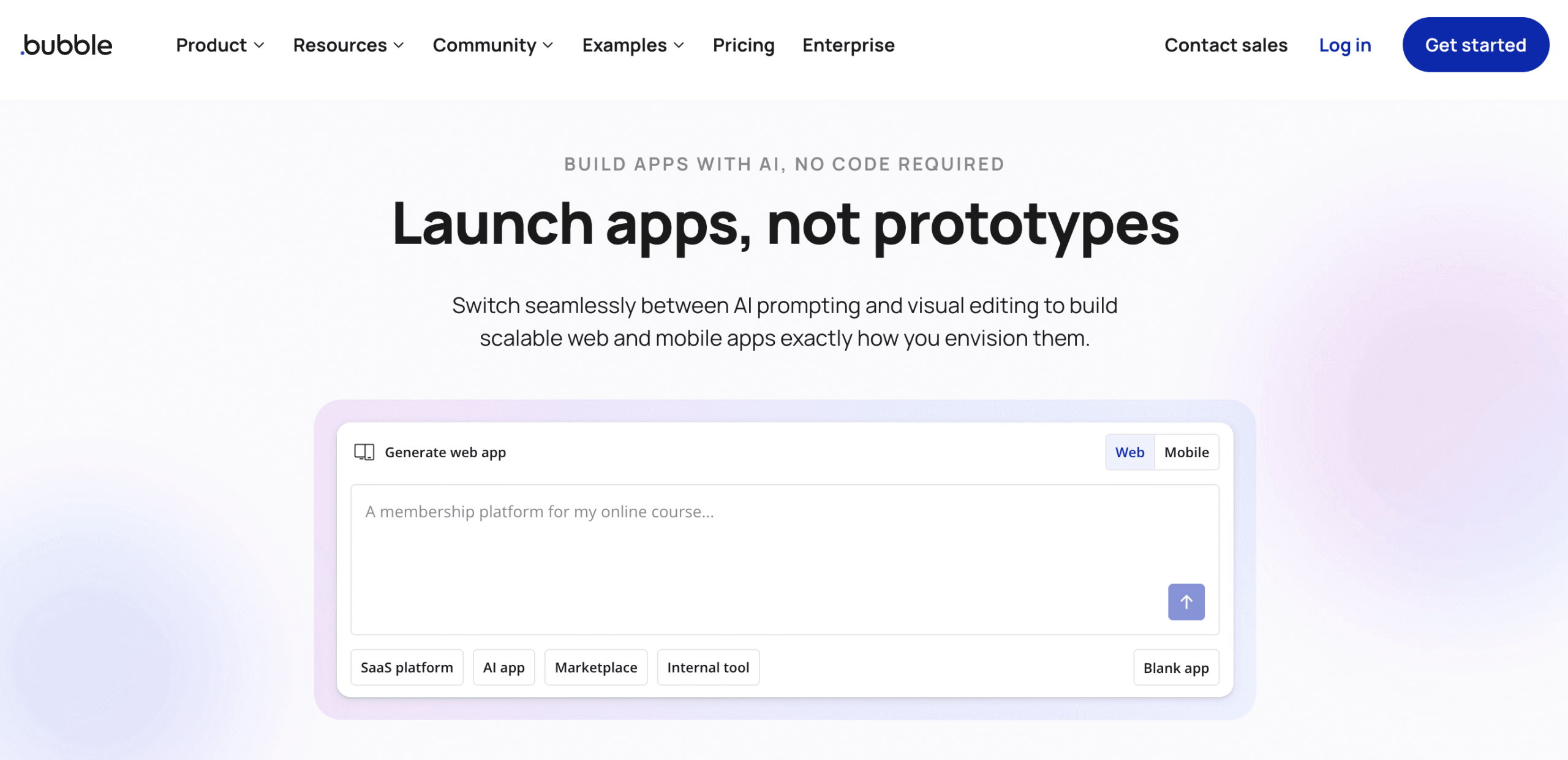Viewport: 1568px width, 760px height.
Task: Choose the SaaS platform suggestion
Action: coord(407,667)
